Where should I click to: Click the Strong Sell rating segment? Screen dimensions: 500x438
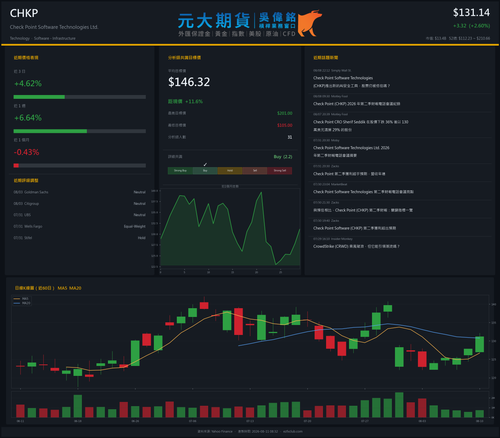click(x=280, y=171)
